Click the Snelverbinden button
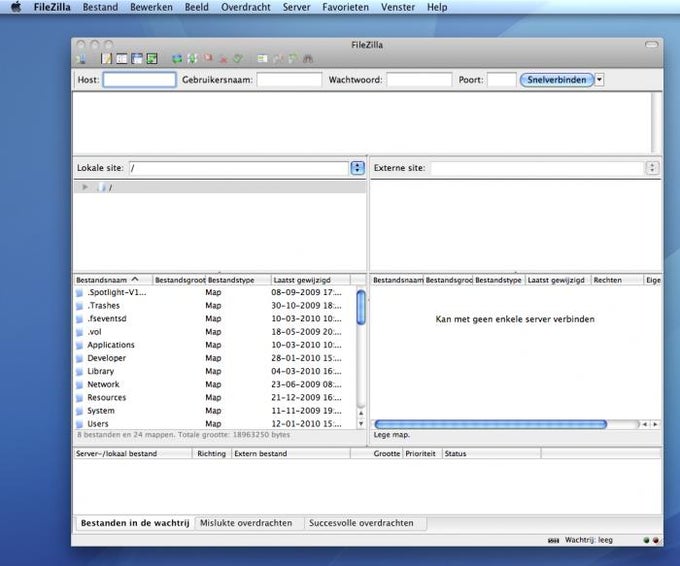This screenshot has width=680, height=566. (x=557, y=80)
